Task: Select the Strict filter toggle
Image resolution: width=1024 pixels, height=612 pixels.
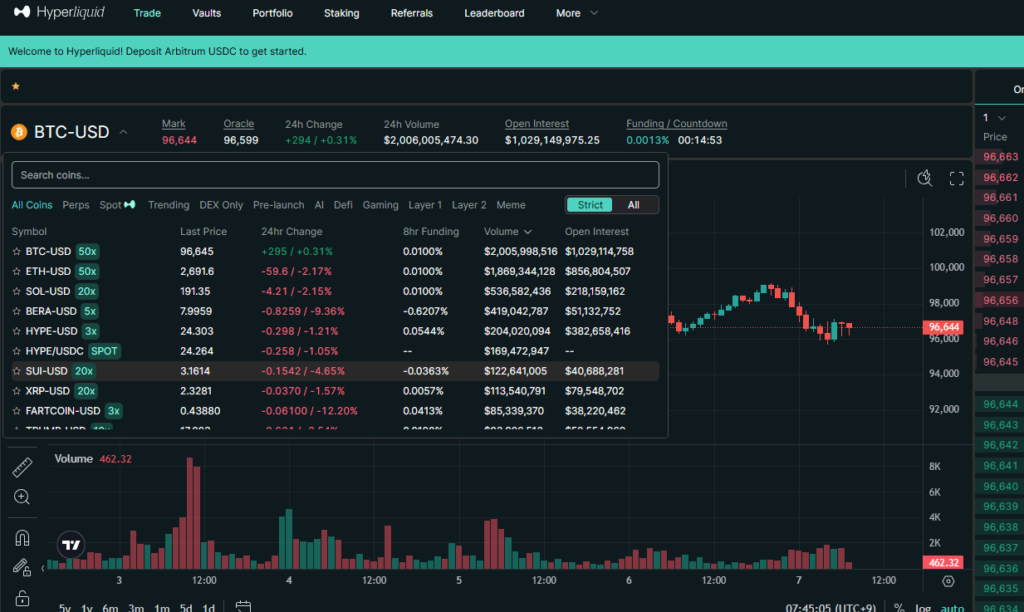Action: coord(590,205)
